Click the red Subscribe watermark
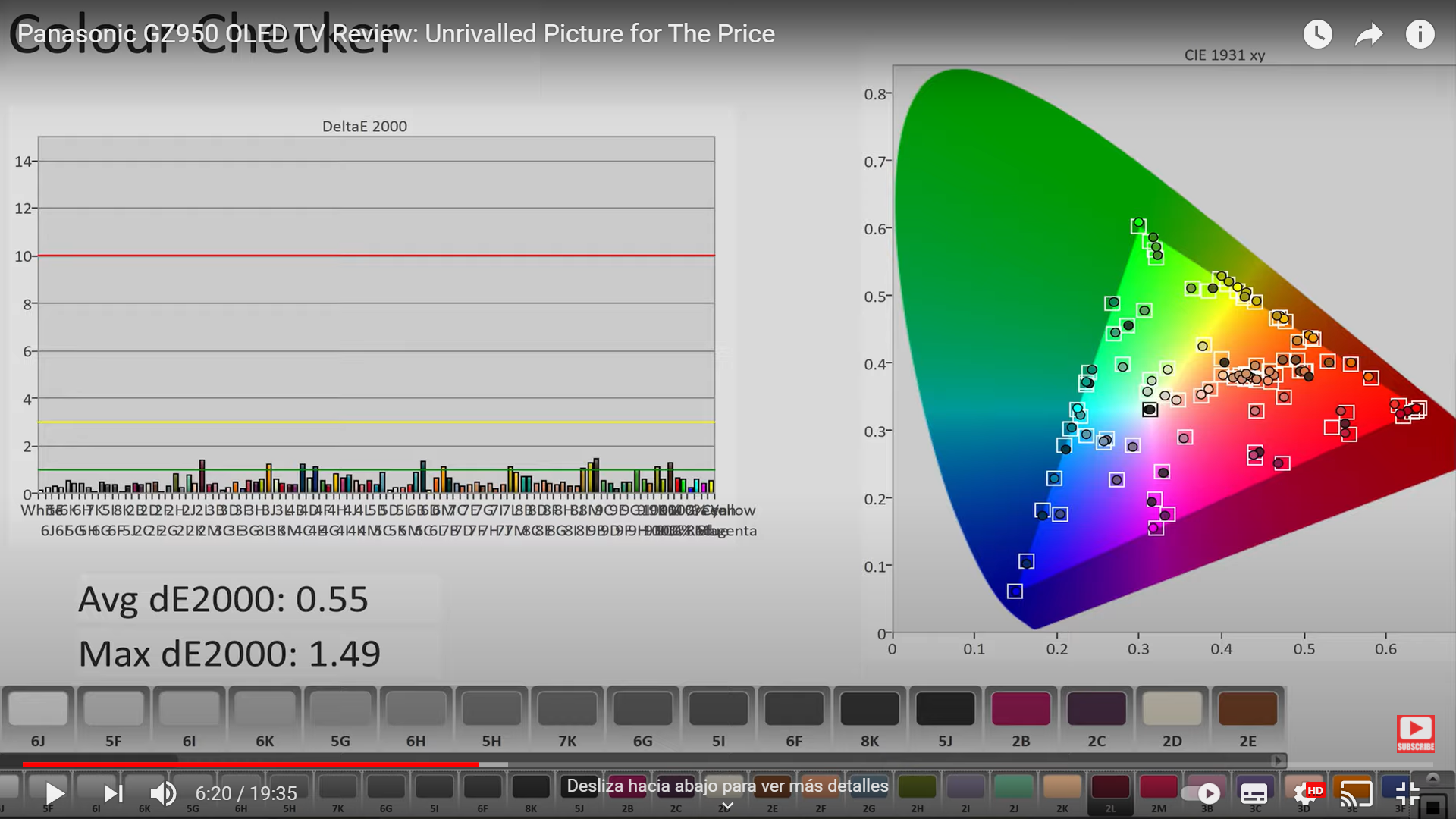Viewport: 1456px width, 819px height. (x=1415, y=733)
